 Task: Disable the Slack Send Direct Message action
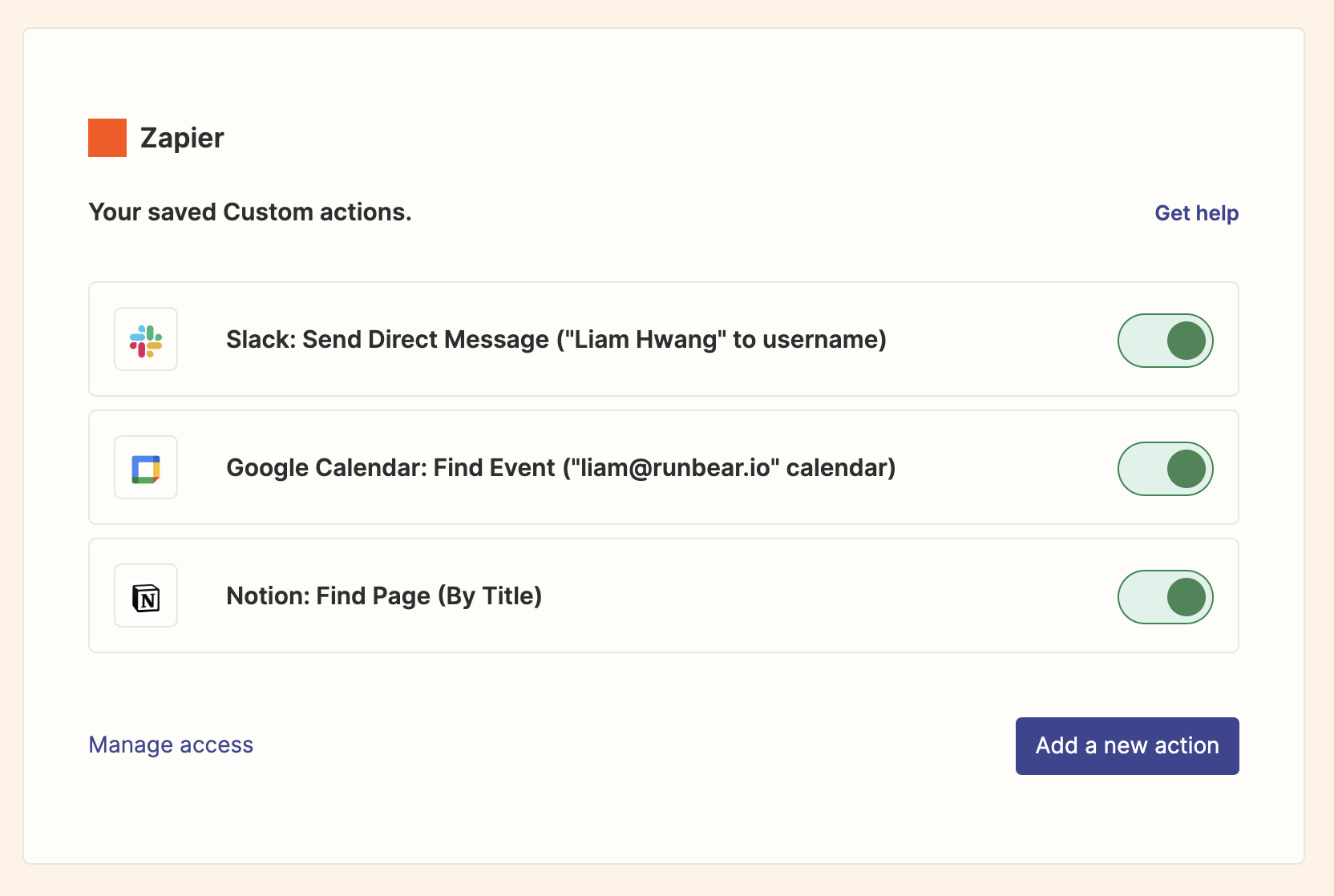coord(1166,341)
